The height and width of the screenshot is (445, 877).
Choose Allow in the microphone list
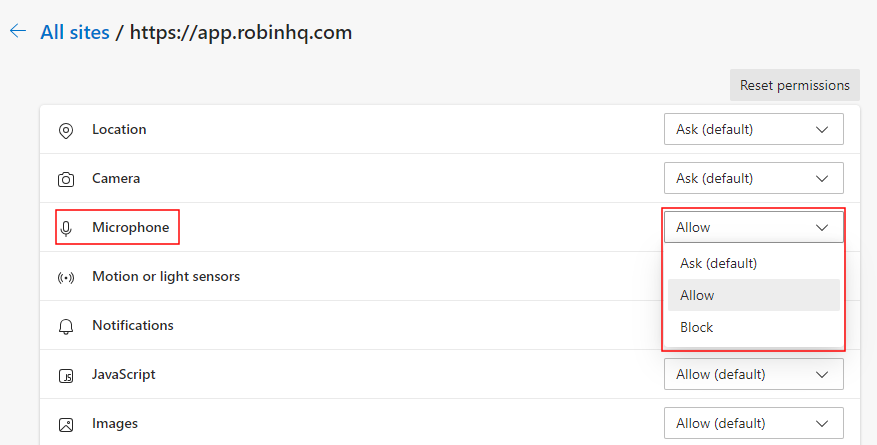click(697, 295)
